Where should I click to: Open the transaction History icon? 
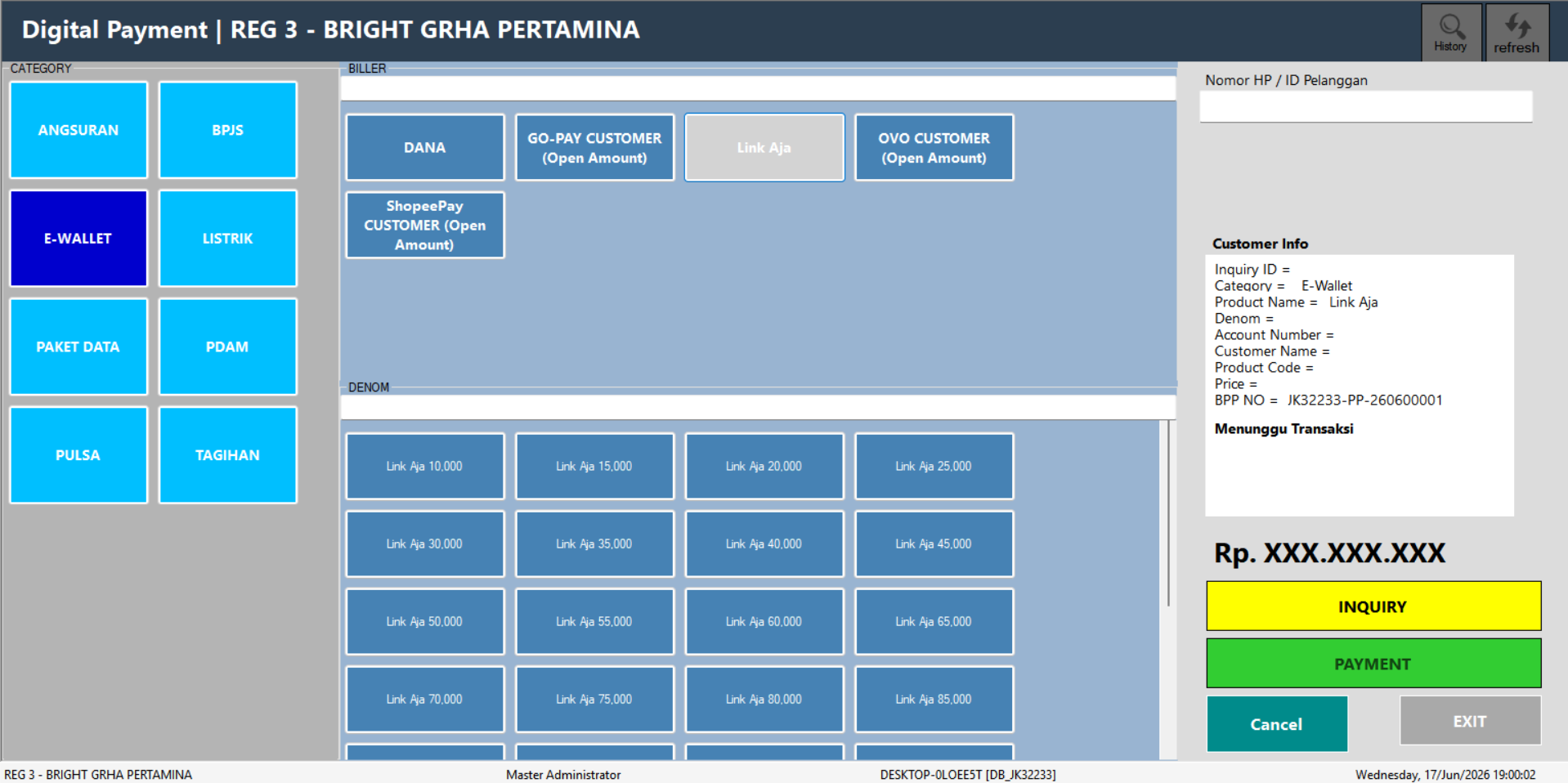[x=1450, y=33]
